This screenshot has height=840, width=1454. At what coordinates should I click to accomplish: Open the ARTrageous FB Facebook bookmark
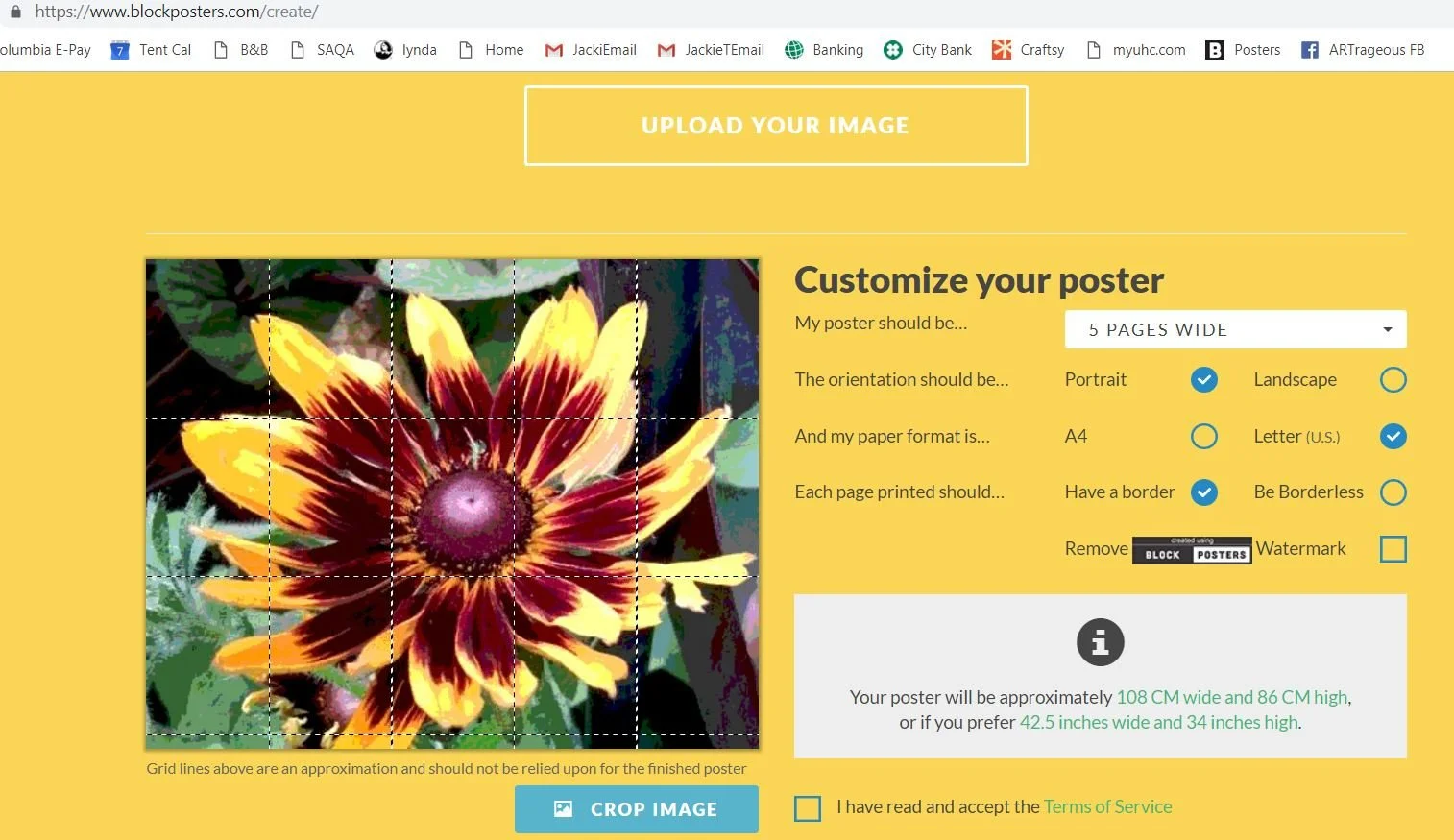[x=1363, y=50]
